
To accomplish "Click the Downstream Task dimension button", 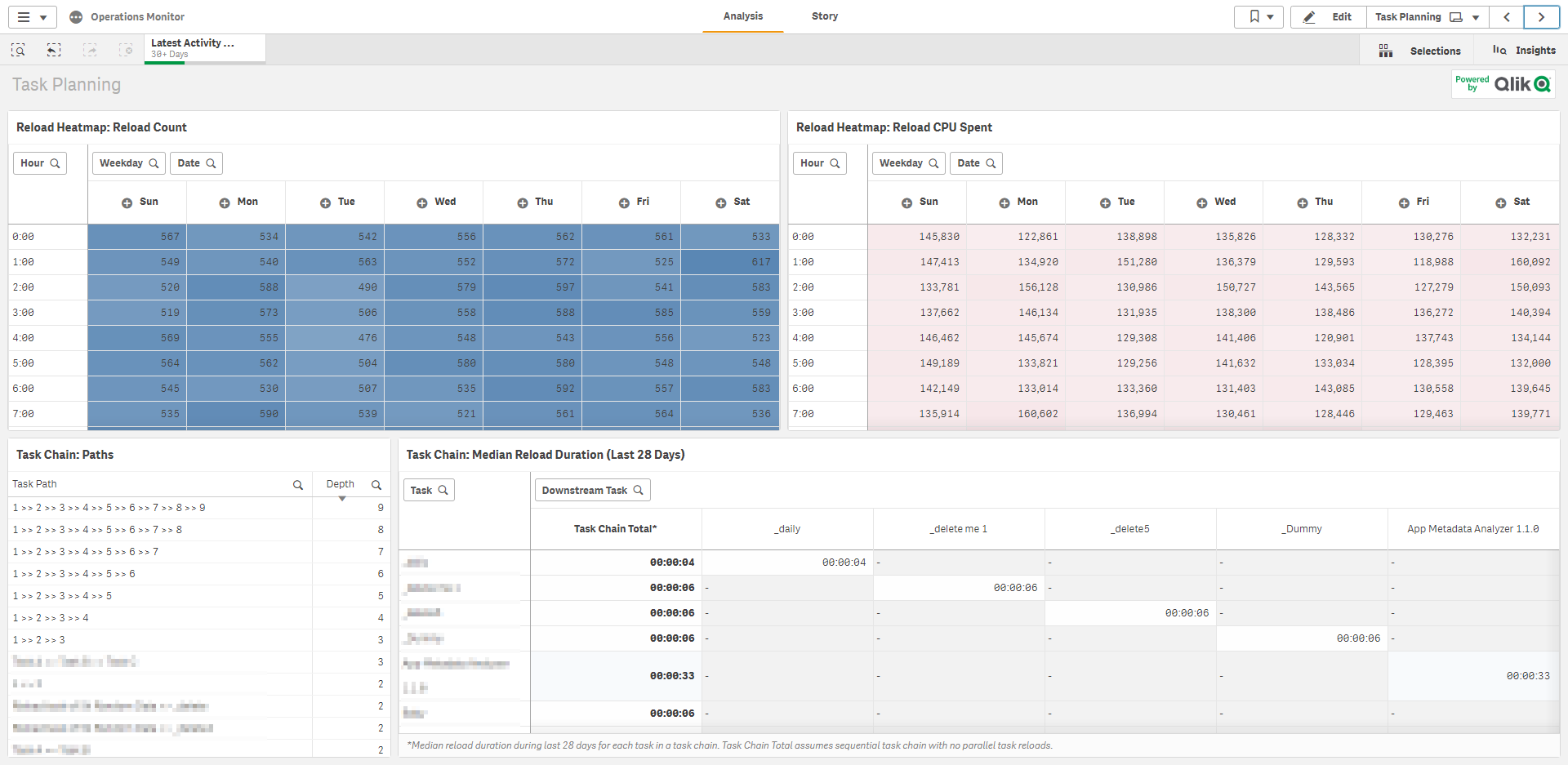I will 592,491.
